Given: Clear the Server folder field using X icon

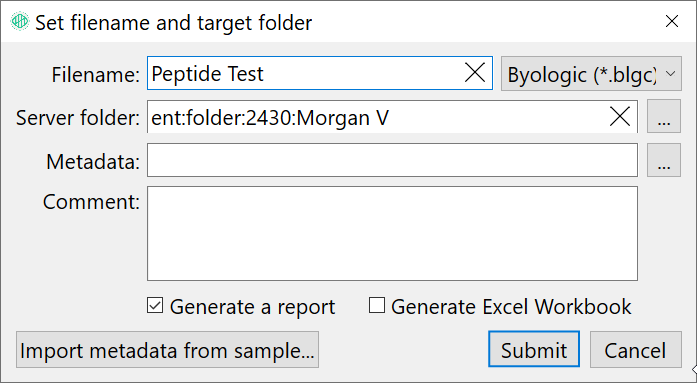Looking at the screenshot, I should pyautogui.click(x=620, y=116).
